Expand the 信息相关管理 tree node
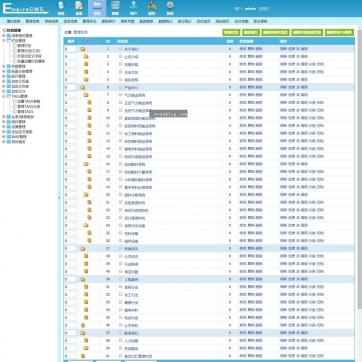Screen dimensions: 362x362 [4, 35]
